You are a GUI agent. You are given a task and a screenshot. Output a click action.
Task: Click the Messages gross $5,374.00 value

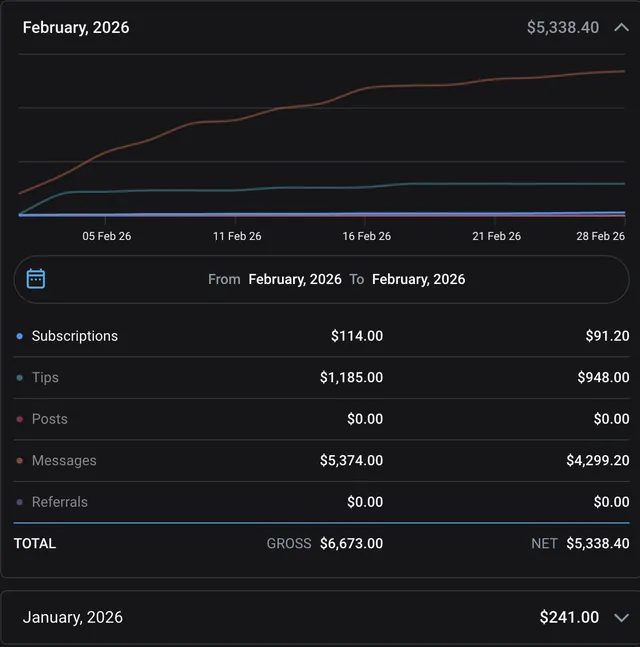[x=352, y=460]
